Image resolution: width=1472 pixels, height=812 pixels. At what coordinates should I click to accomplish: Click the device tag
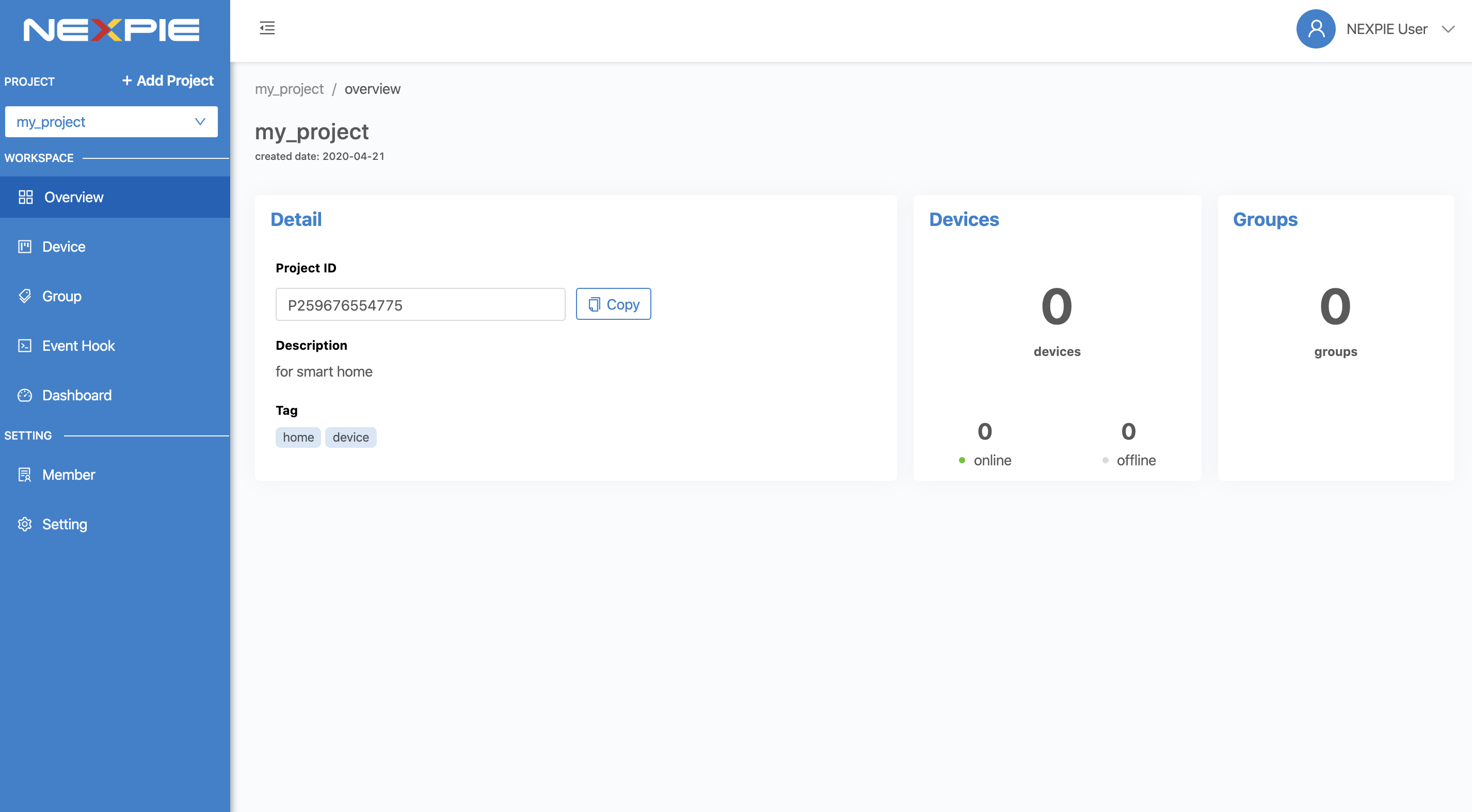click(351, 437)
